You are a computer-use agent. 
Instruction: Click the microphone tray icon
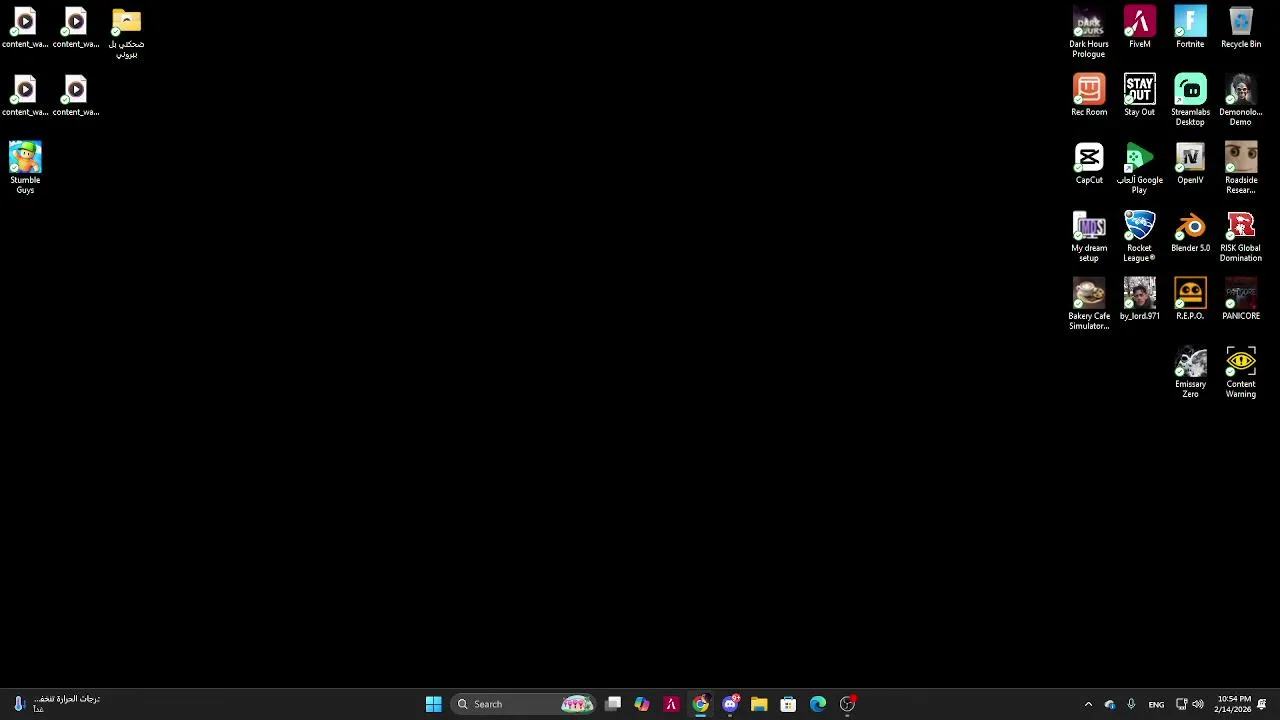click(x=1131, y=704)
